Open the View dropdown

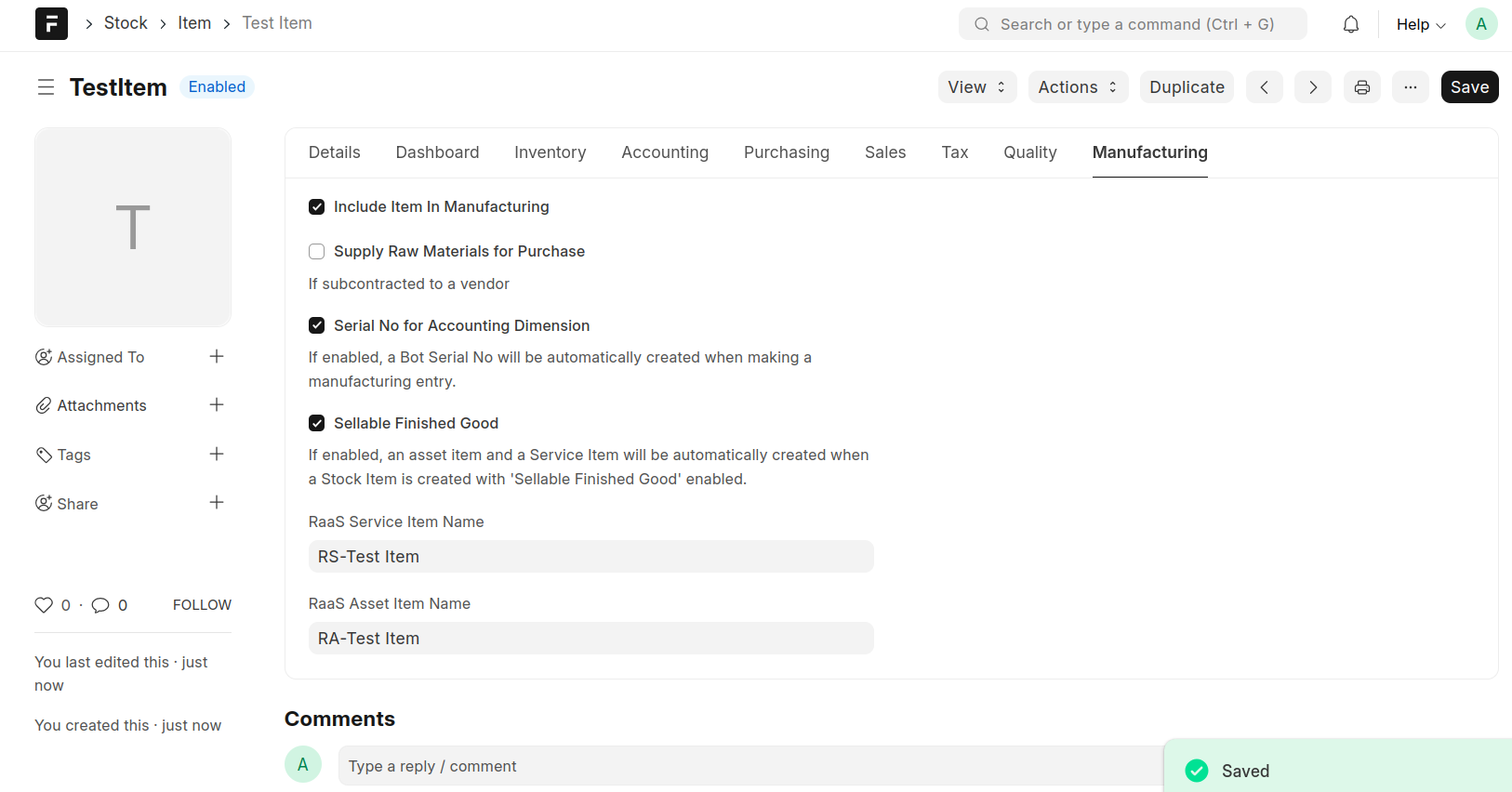[x=976, y=87]
